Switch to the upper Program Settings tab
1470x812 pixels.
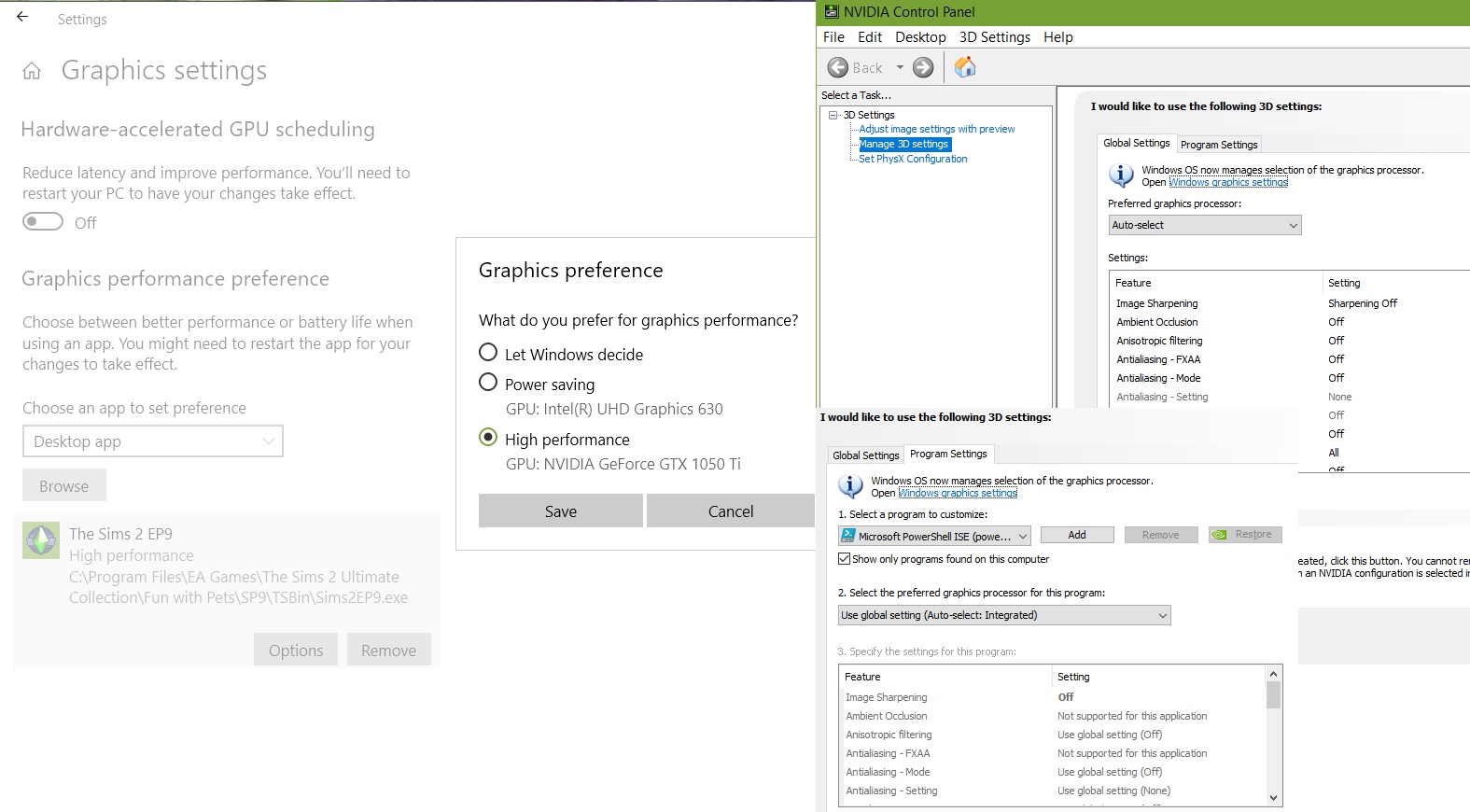1218,145
